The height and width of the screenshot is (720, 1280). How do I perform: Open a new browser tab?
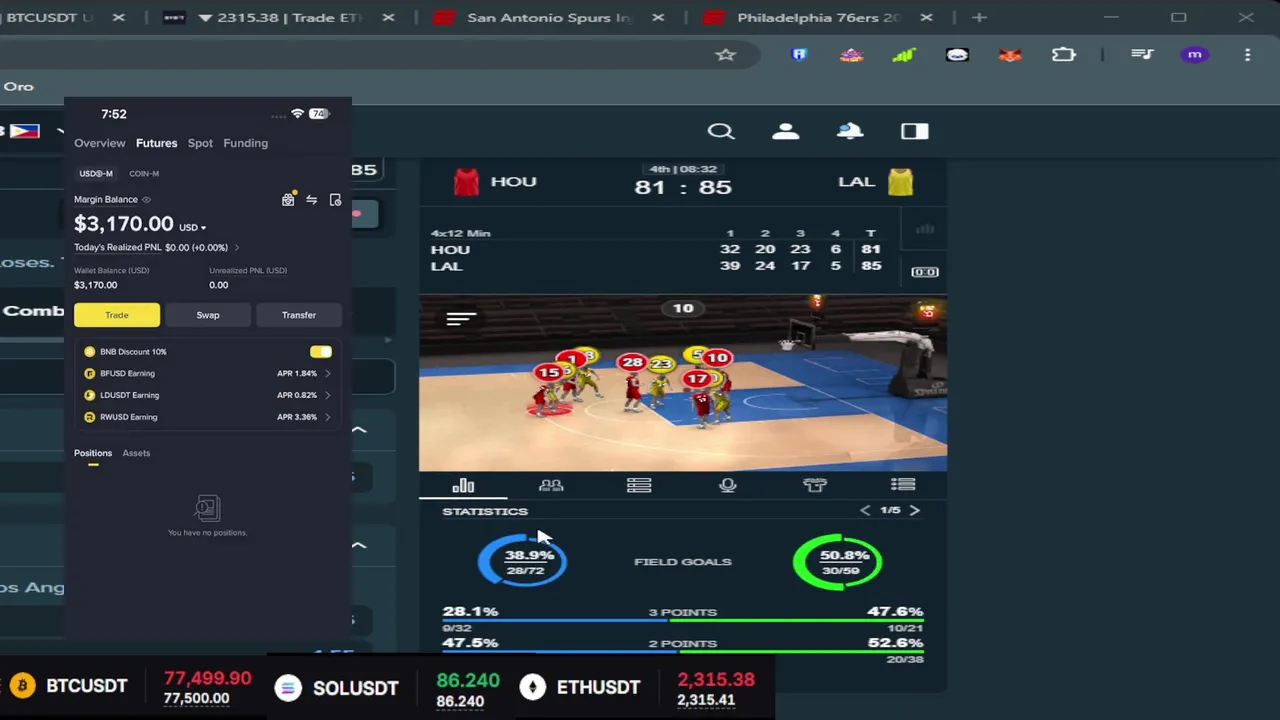pos(979,18)
